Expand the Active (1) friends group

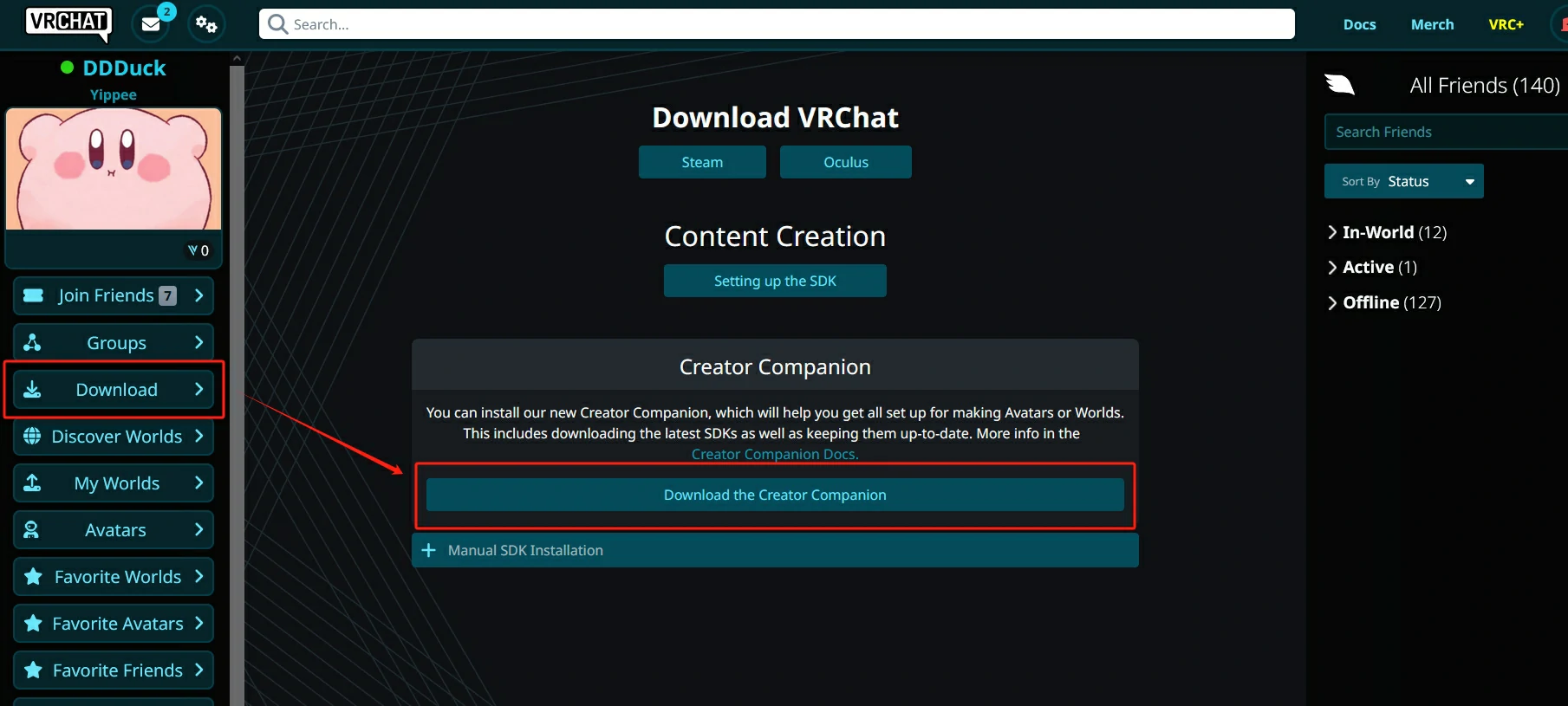[x=1372, y=267]
